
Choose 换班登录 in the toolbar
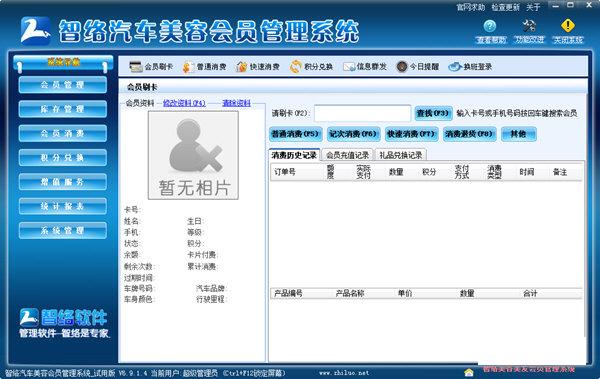point(470,67)
